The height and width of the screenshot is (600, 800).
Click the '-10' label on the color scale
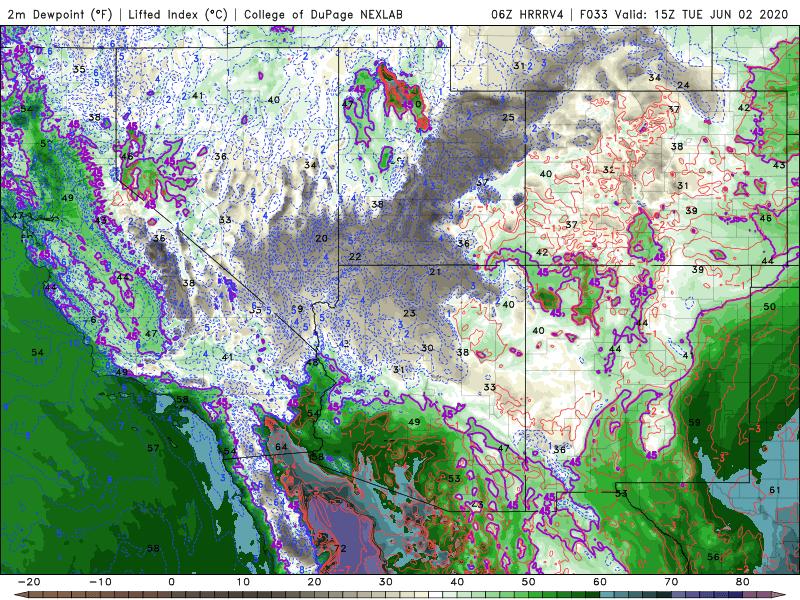pos(100,582)
